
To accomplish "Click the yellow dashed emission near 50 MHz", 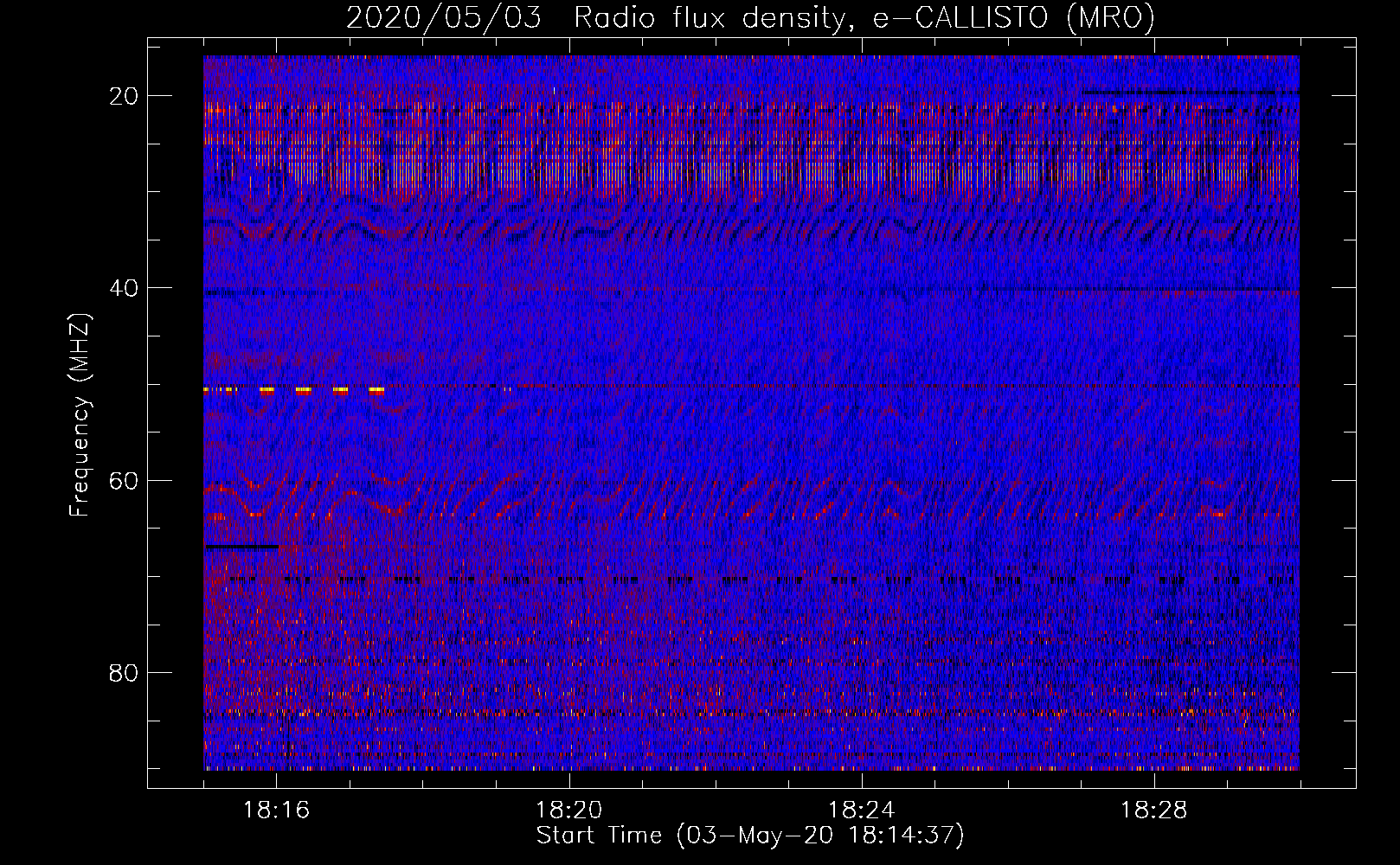I will tap(294, 390).
